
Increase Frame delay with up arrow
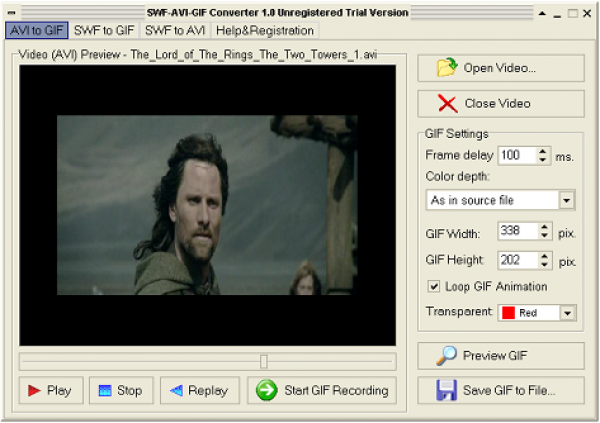543,151
